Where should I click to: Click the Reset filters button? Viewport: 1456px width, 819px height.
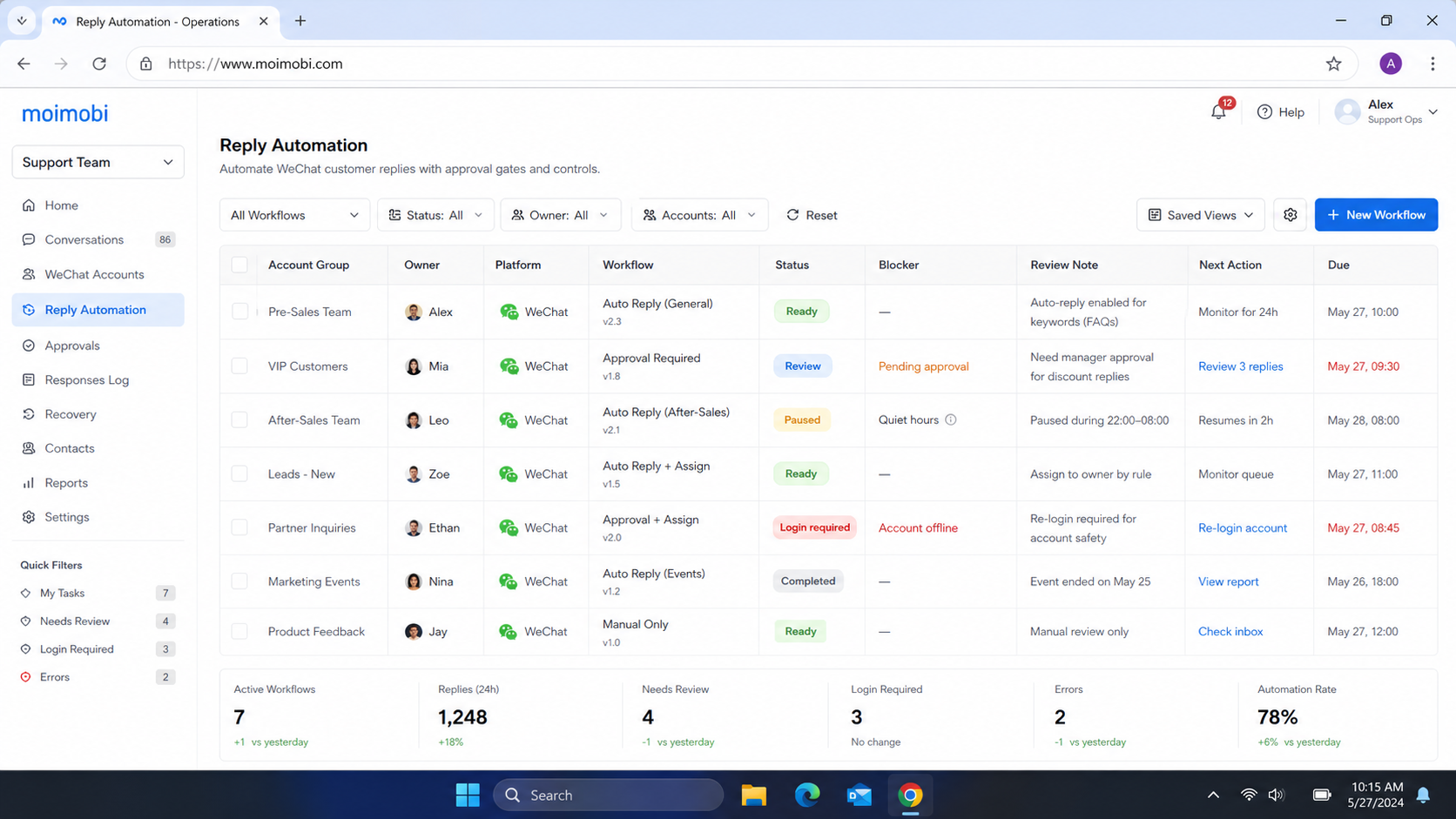tap(812, 215)
